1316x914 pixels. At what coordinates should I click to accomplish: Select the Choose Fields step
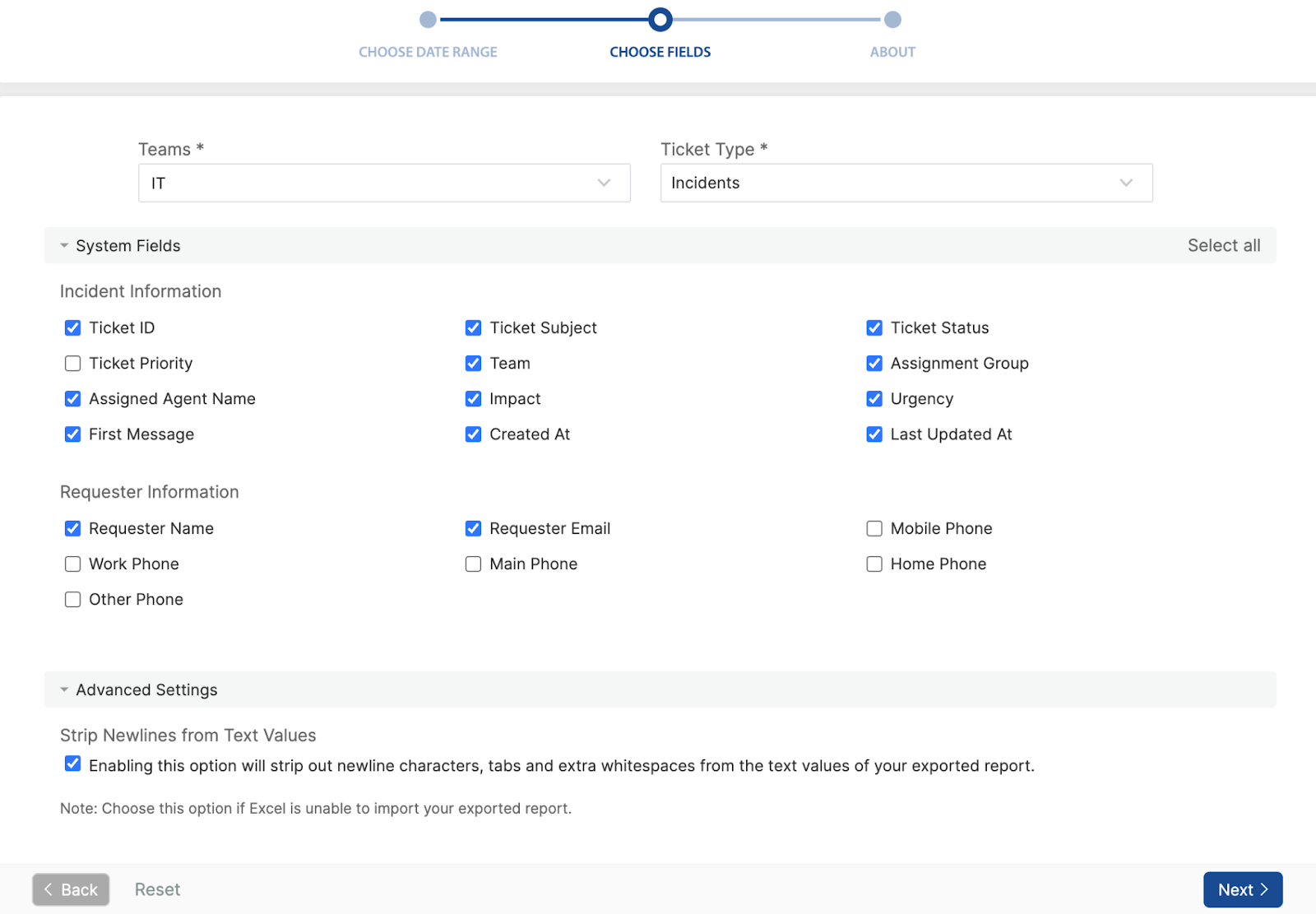(x=660, y=52)
